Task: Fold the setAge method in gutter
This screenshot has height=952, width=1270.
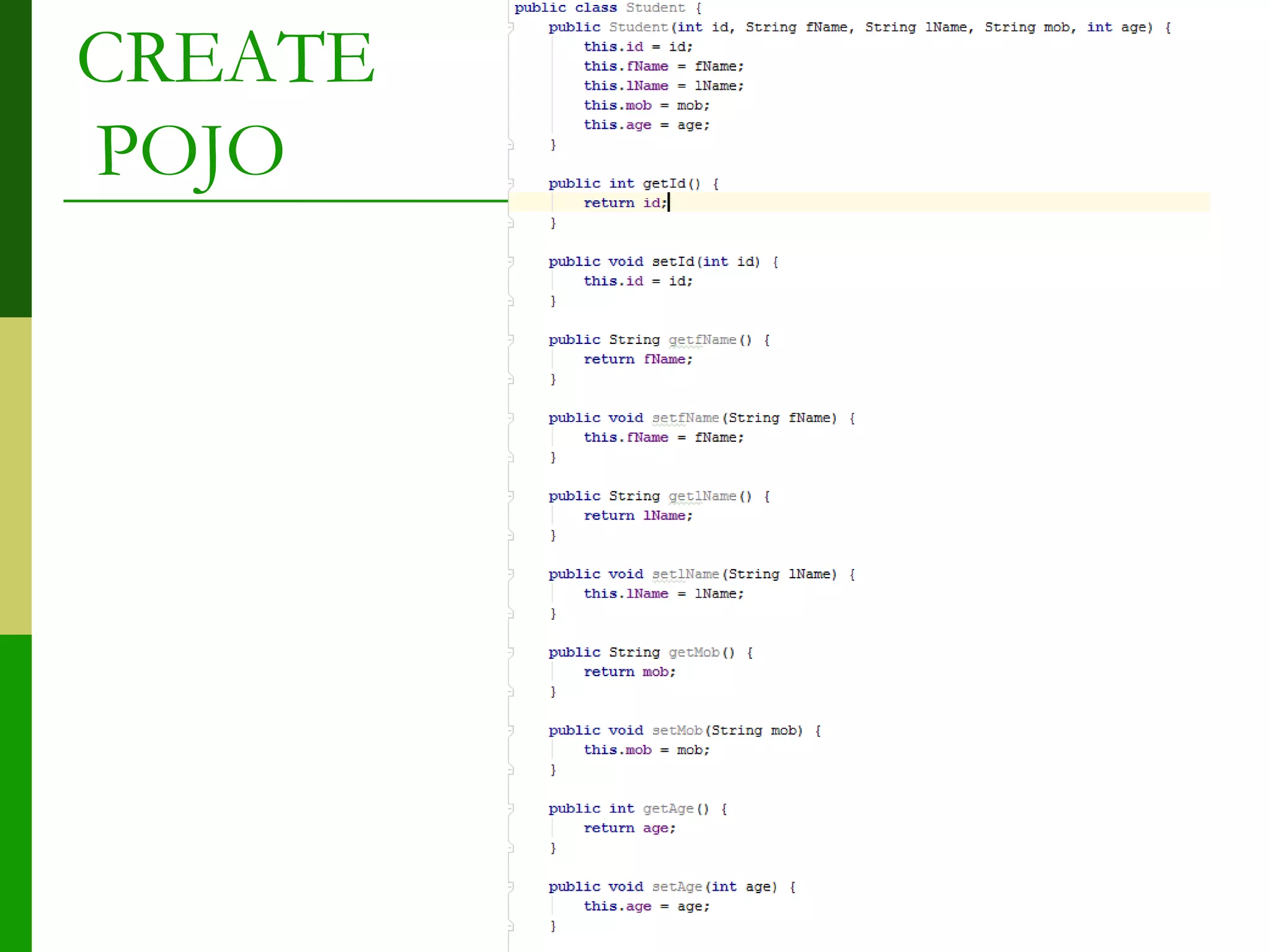Action: pos(510,886)
